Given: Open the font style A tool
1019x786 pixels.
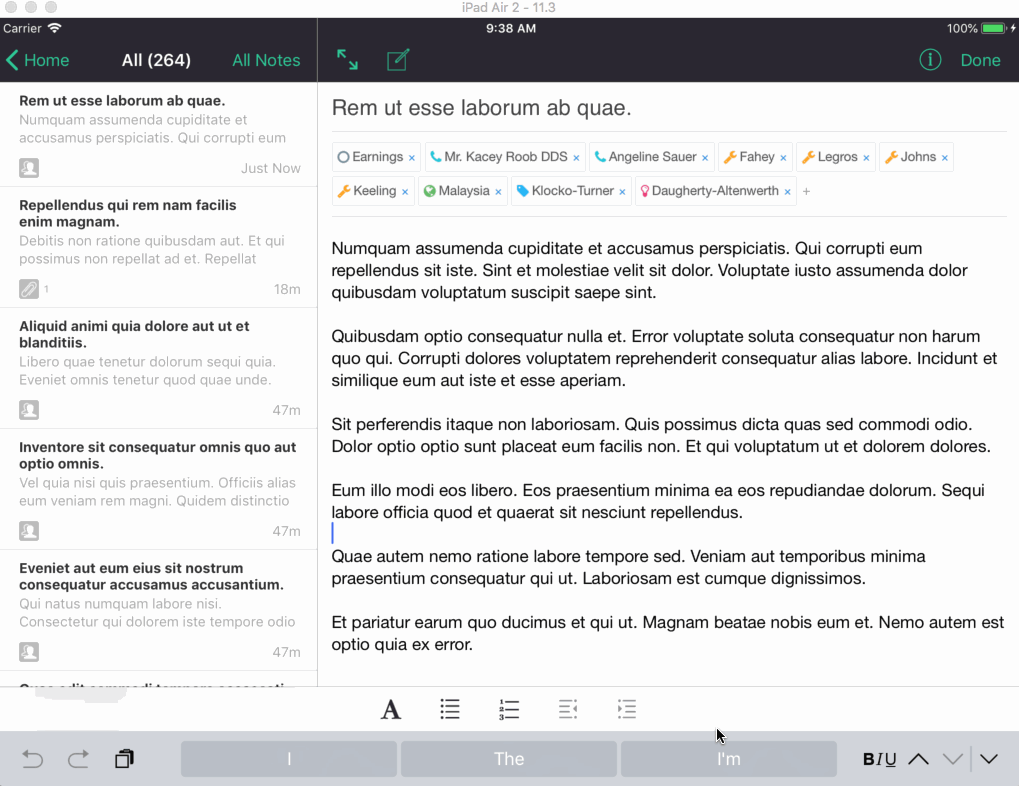Looking at the screenshot, I should [x=391, y=709].
